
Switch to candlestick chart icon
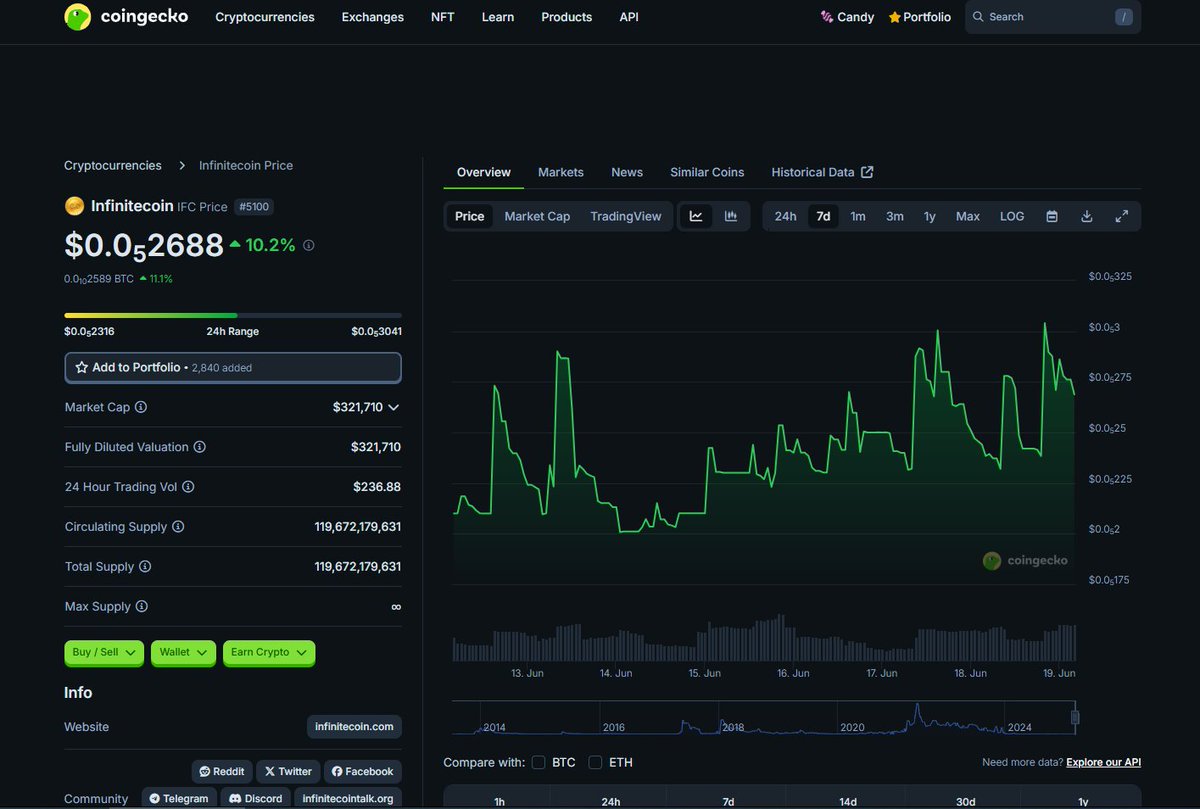pos(731,216)
